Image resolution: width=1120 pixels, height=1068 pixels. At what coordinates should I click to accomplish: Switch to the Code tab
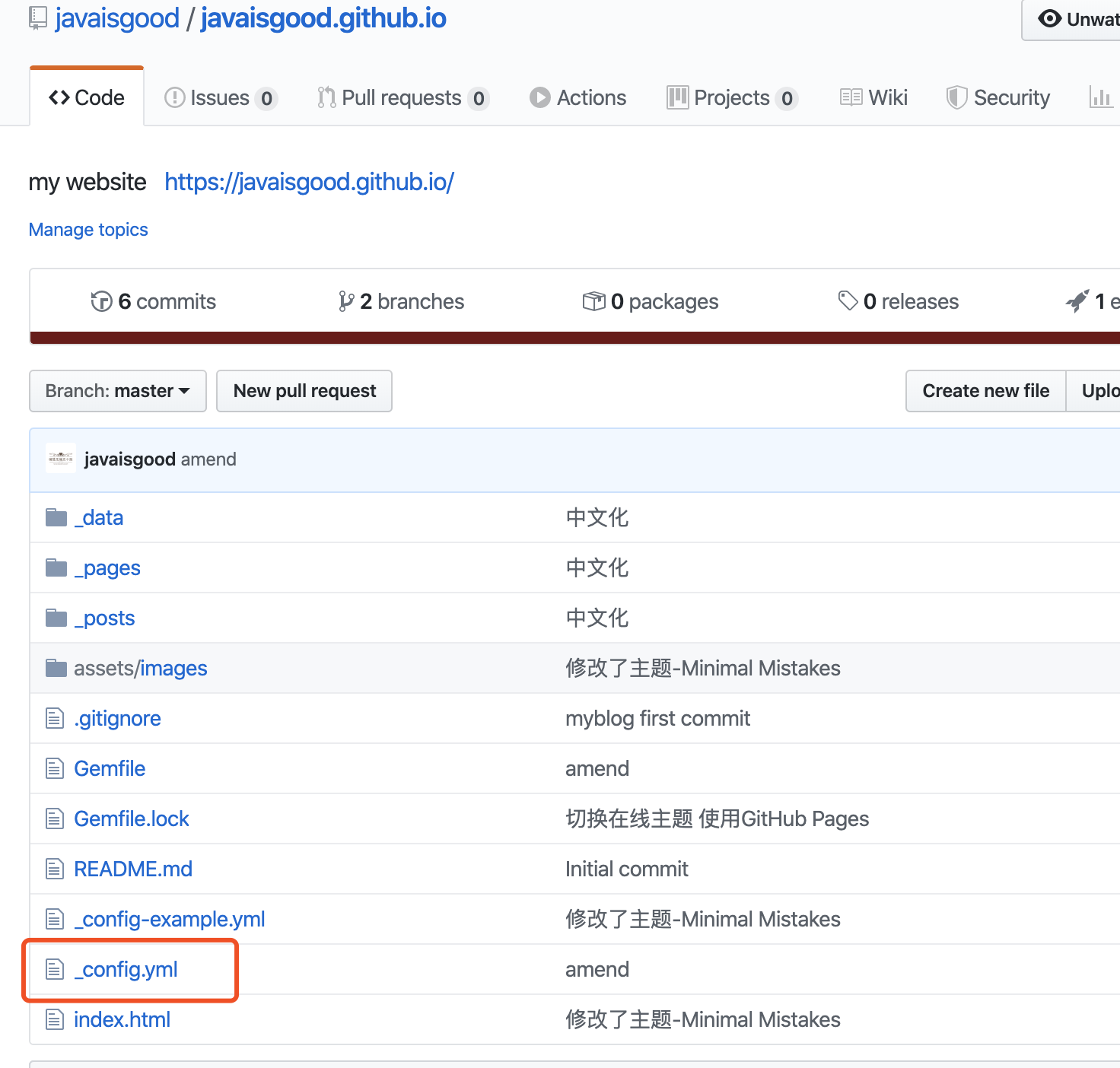pyautogui.click(x=87, y=97)
